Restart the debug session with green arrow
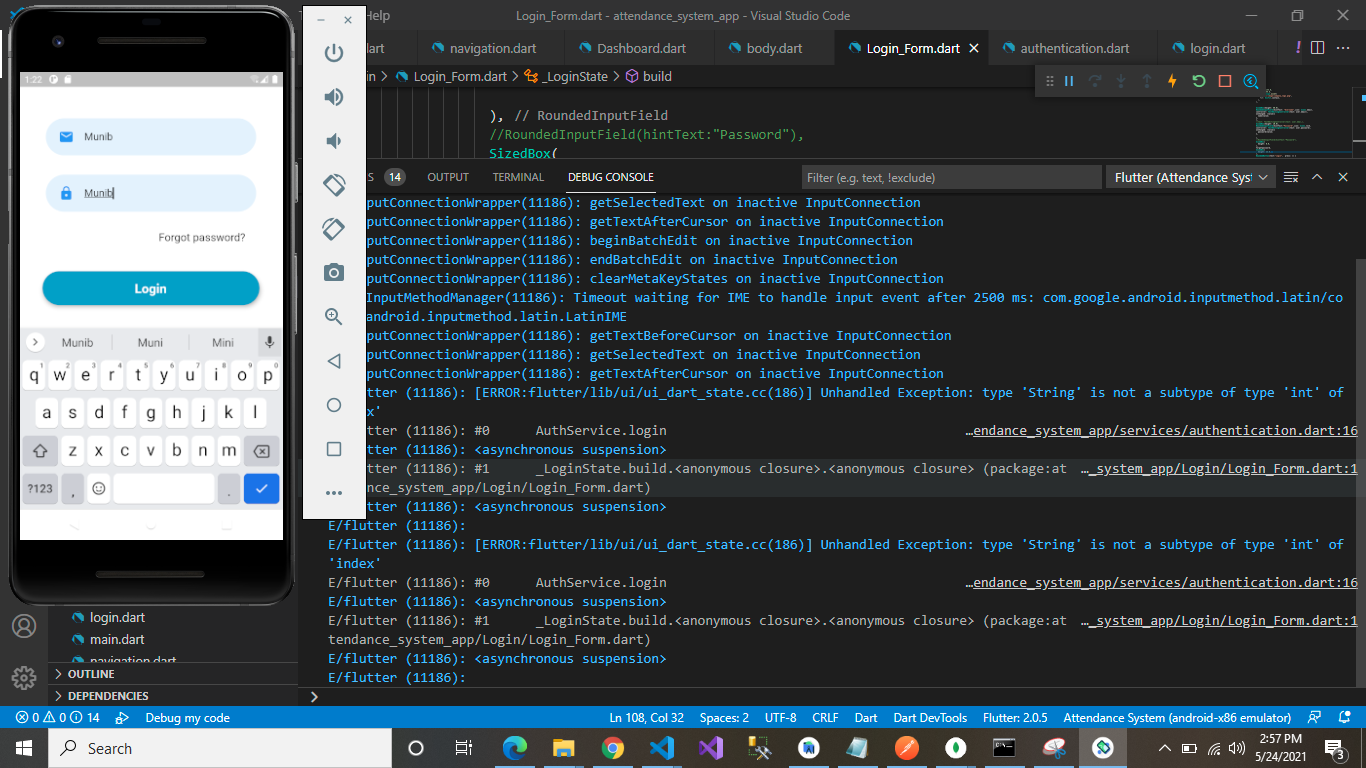The image size is (1366, 768). [1199, 81]
